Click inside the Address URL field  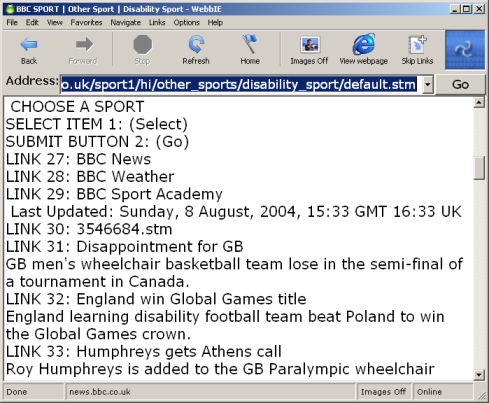click(x=241, y=85)
